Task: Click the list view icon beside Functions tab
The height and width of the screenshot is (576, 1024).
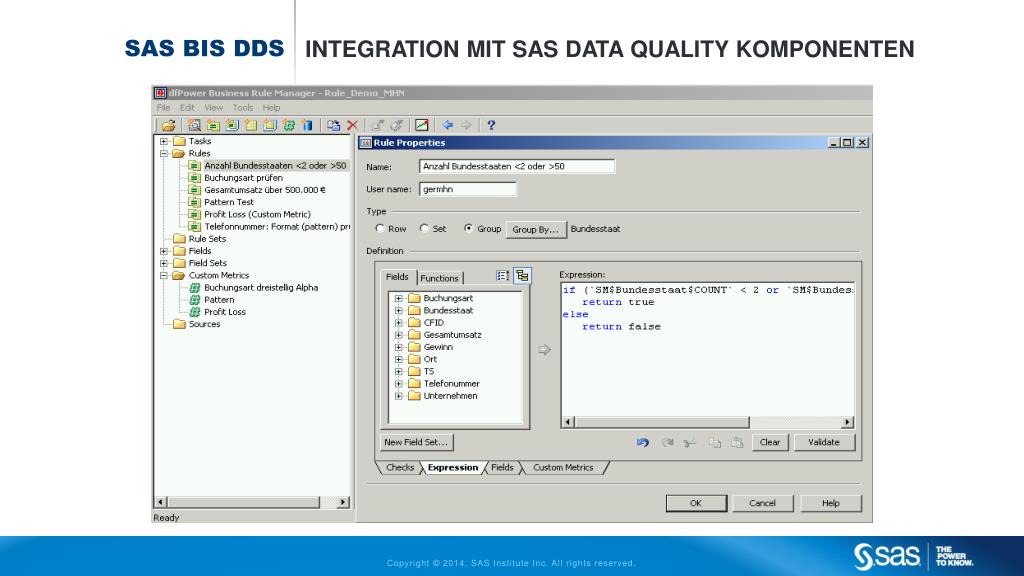Action: pos(502,276)
